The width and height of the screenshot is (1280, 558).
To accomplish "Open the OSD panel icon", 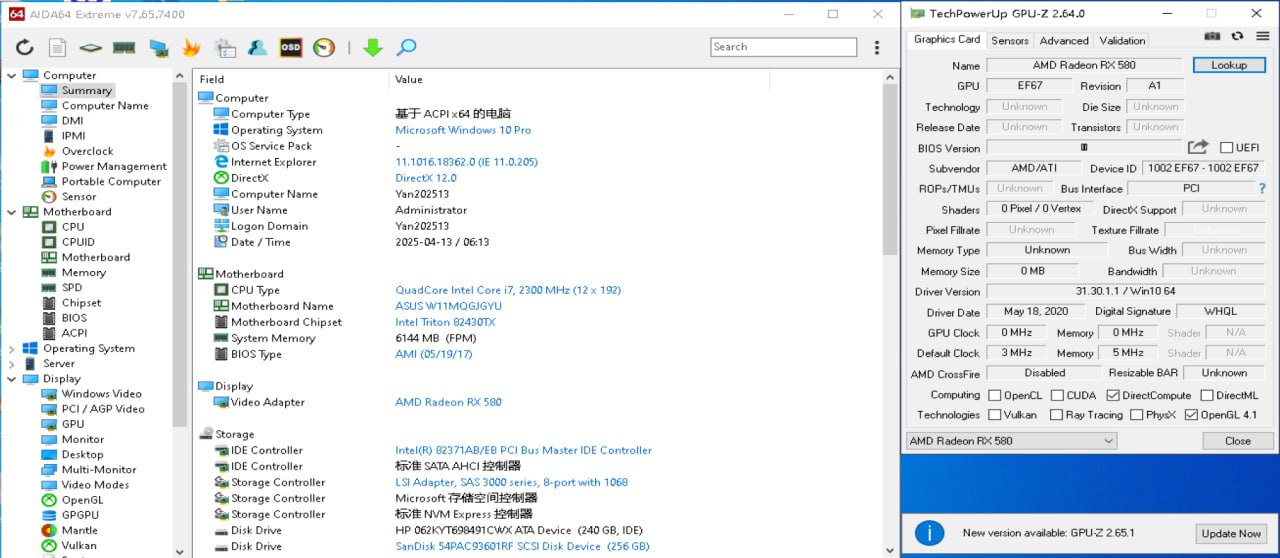I will tap(291, 47).
